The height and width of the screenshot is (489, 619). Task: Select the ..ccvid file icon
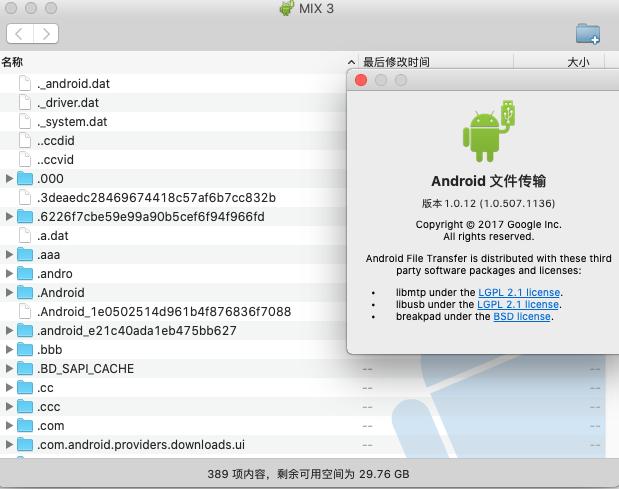(x=25, y=159)
